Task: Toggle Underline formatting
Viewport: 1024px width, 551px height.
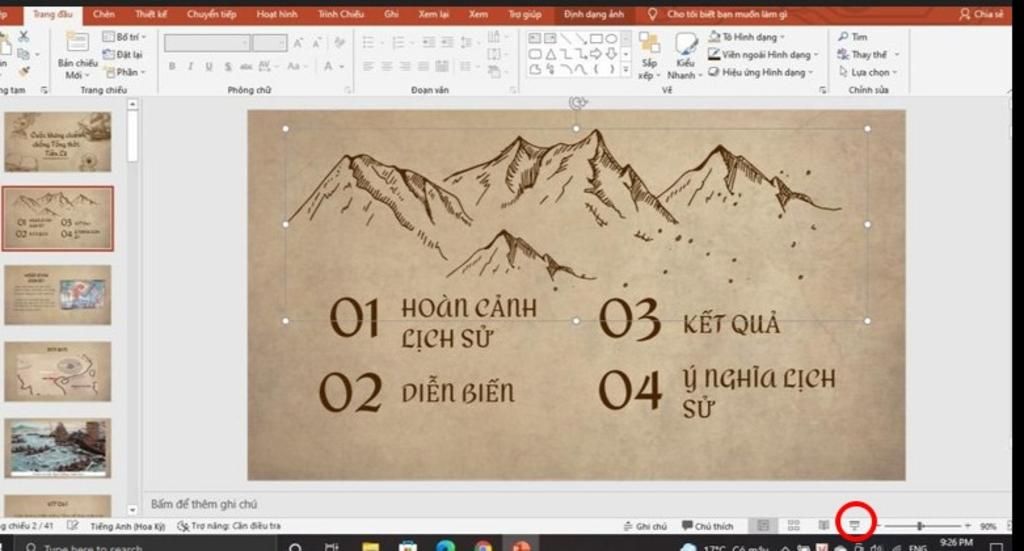Action: (209, 66)
